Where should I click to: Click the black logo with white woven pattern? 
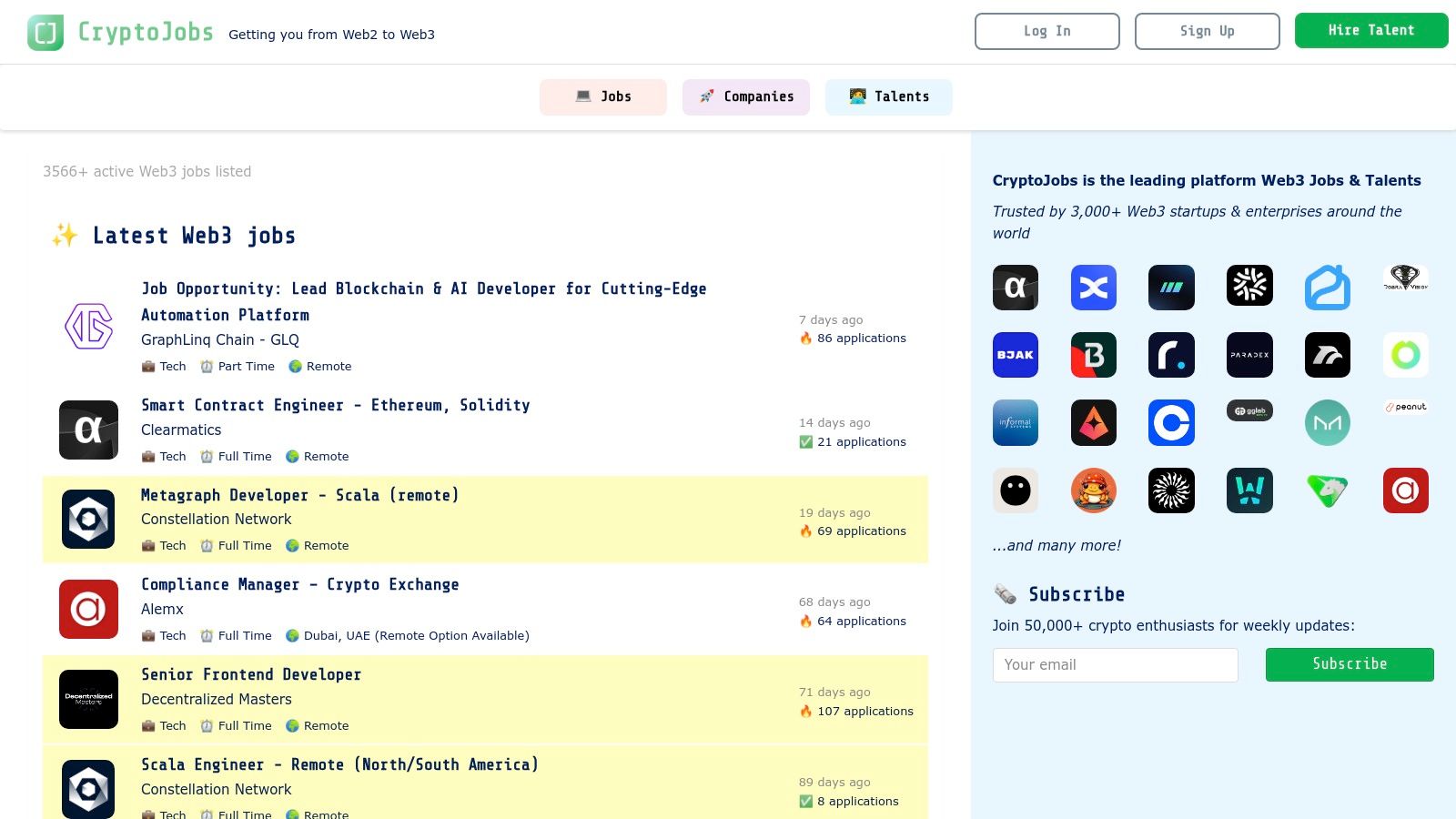click(x=1249, y=286)
